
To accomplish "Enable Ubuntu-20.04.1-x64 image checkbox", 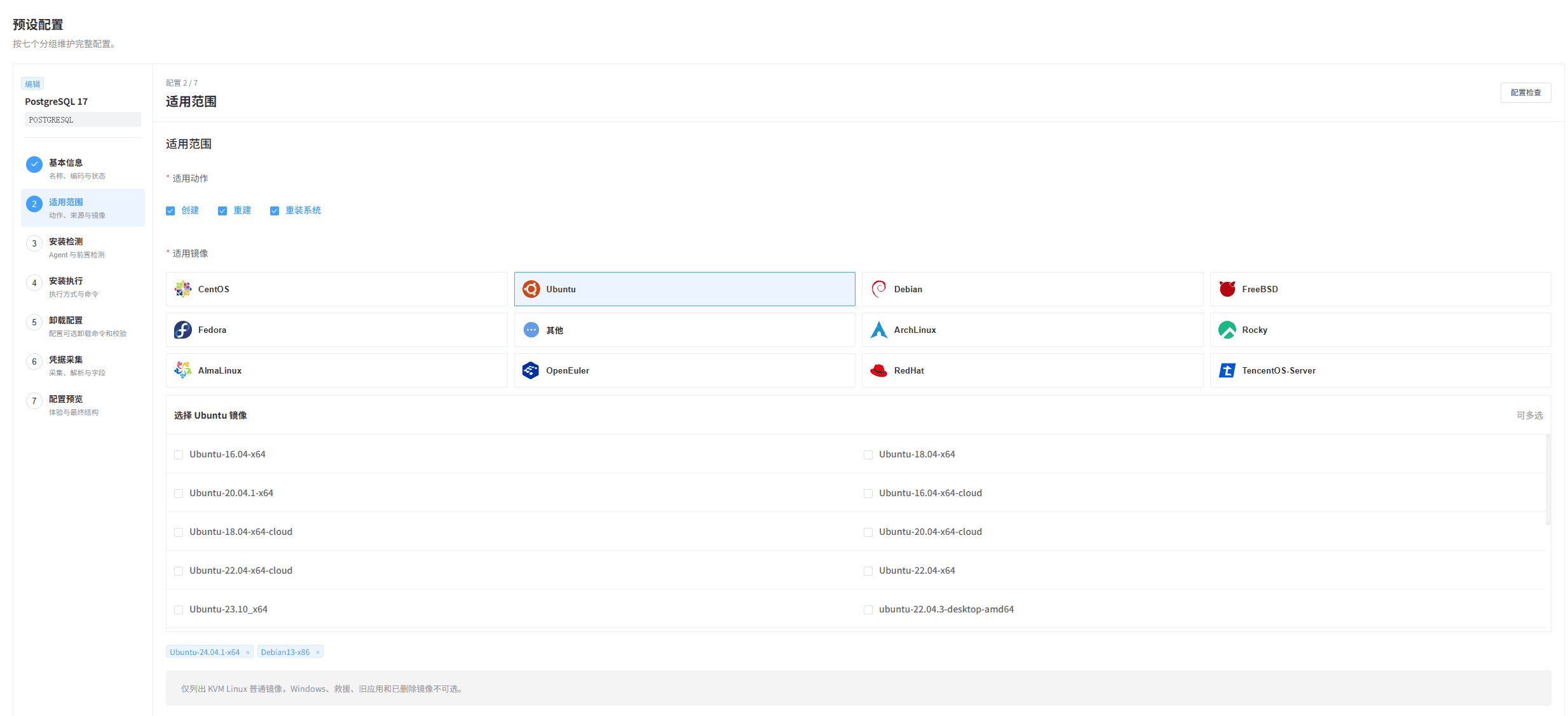I will pos(179,494).
